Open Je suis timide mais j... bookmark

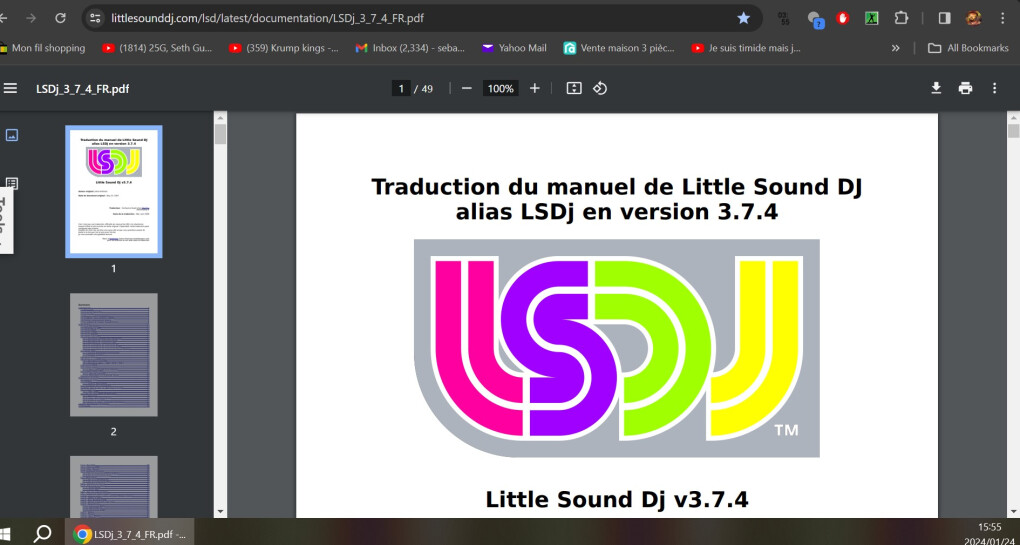click(747, 48)
